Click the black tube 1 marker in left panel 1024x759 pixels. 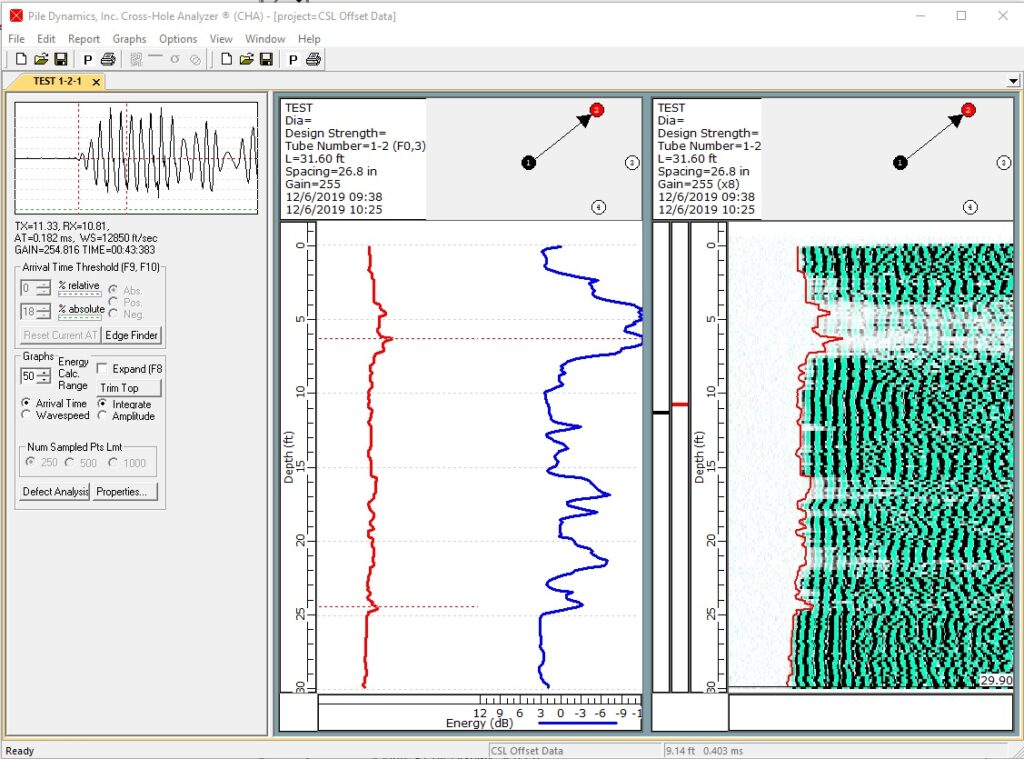pos(529,163)
